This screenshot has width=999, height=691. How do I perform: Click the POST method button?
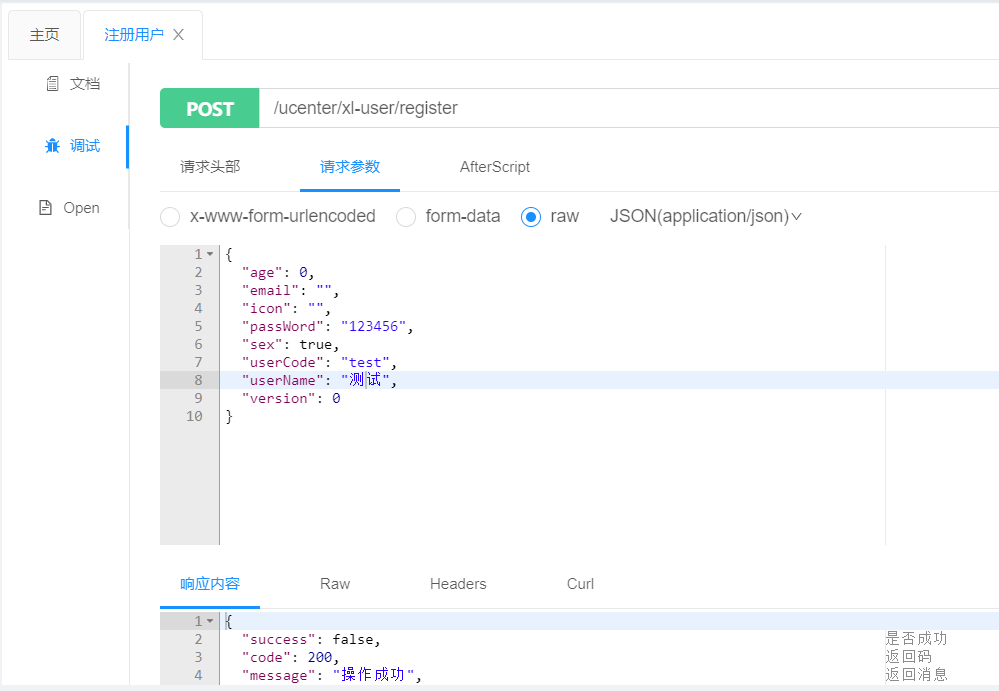coord(210,109)
